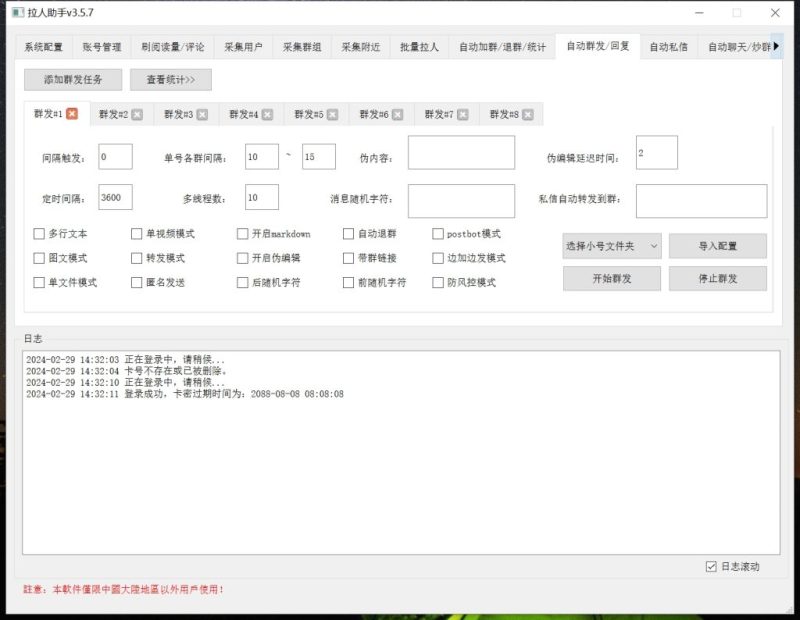Switch to the 批量拉人 tab

(419, 45)
